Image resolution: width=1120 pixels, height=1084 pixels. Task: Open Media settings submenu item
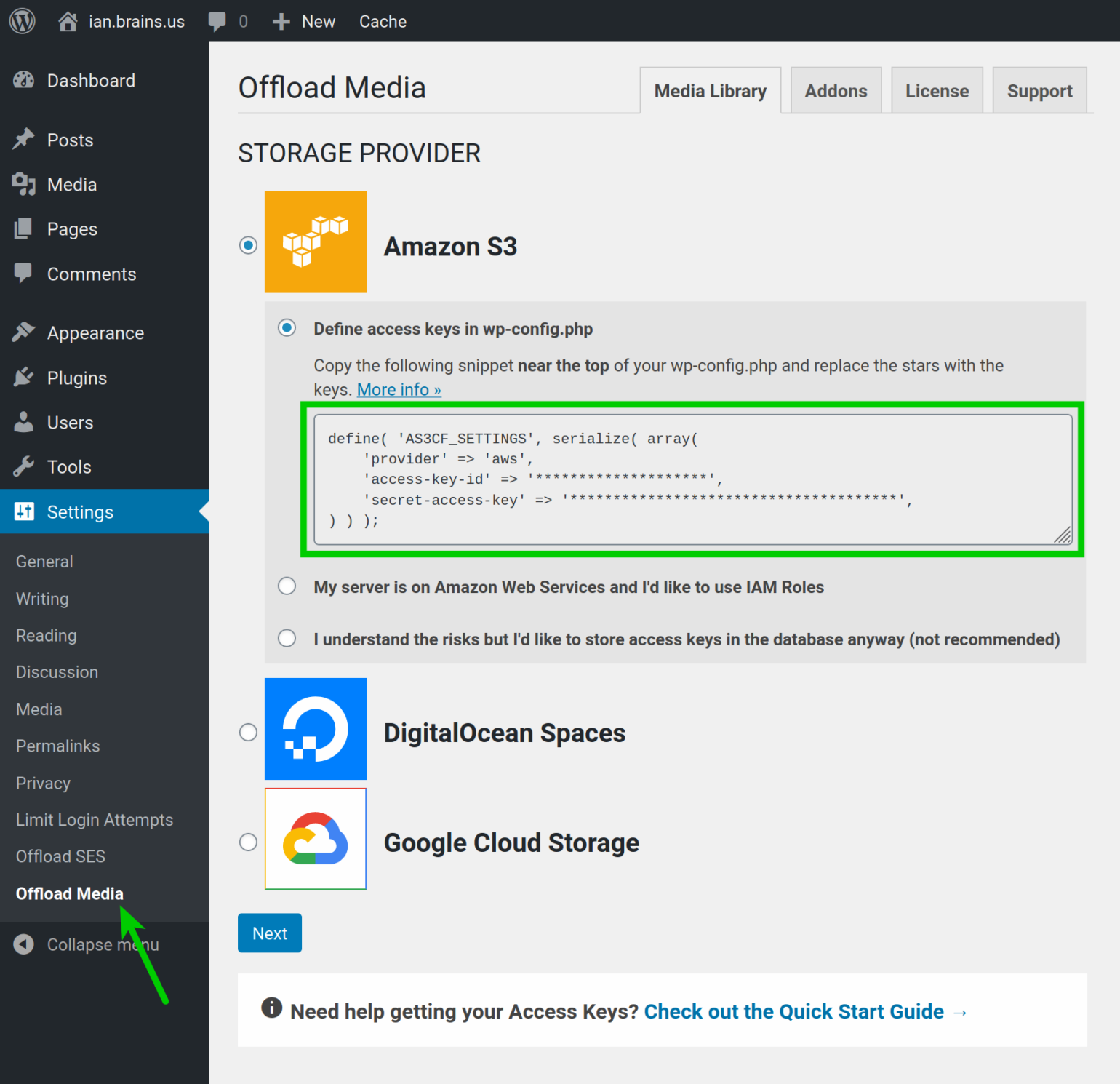[x=39, y=709]
